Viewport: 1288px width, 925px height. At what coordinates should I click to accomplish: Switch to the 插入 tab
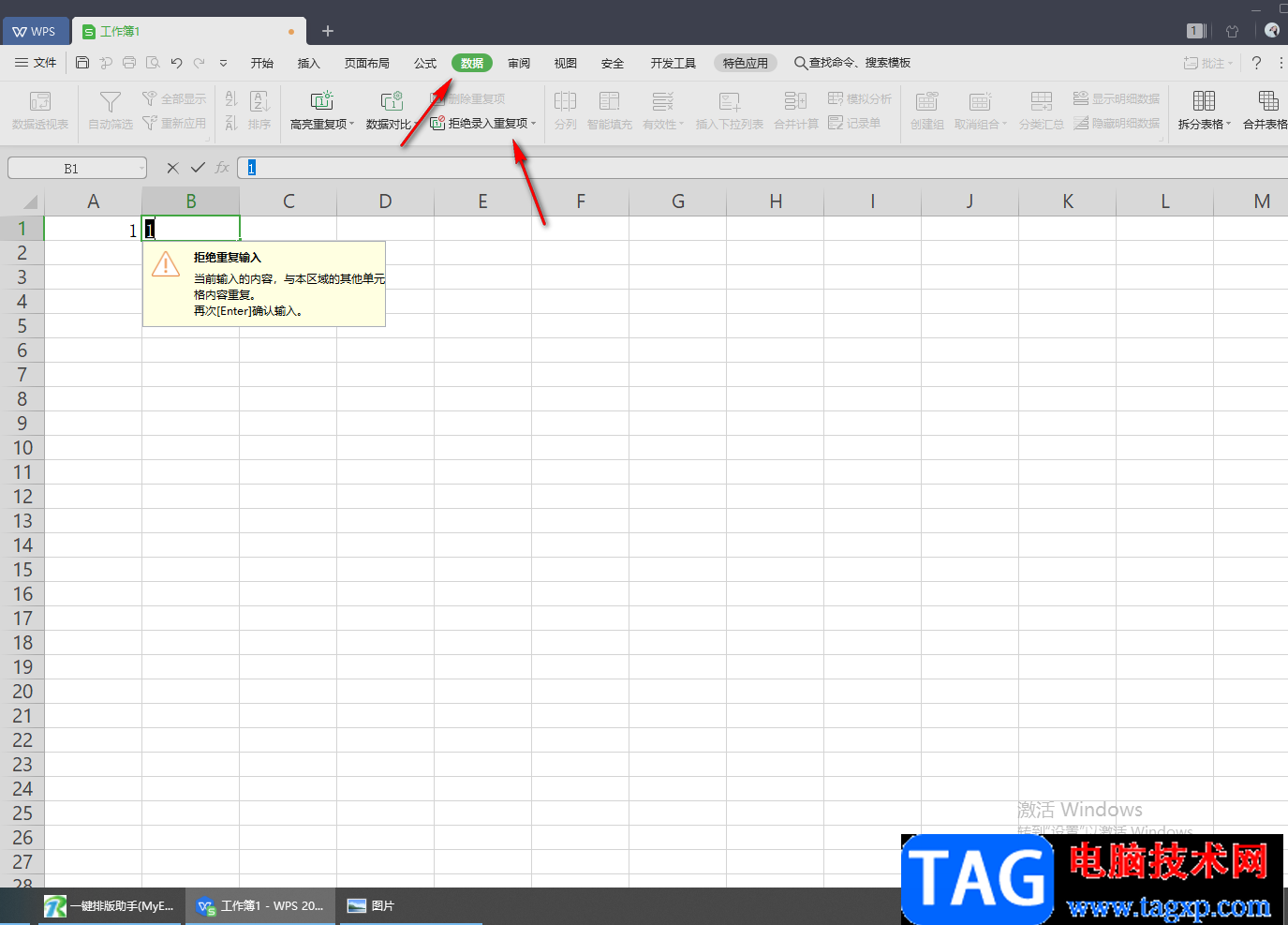[309, 63]
